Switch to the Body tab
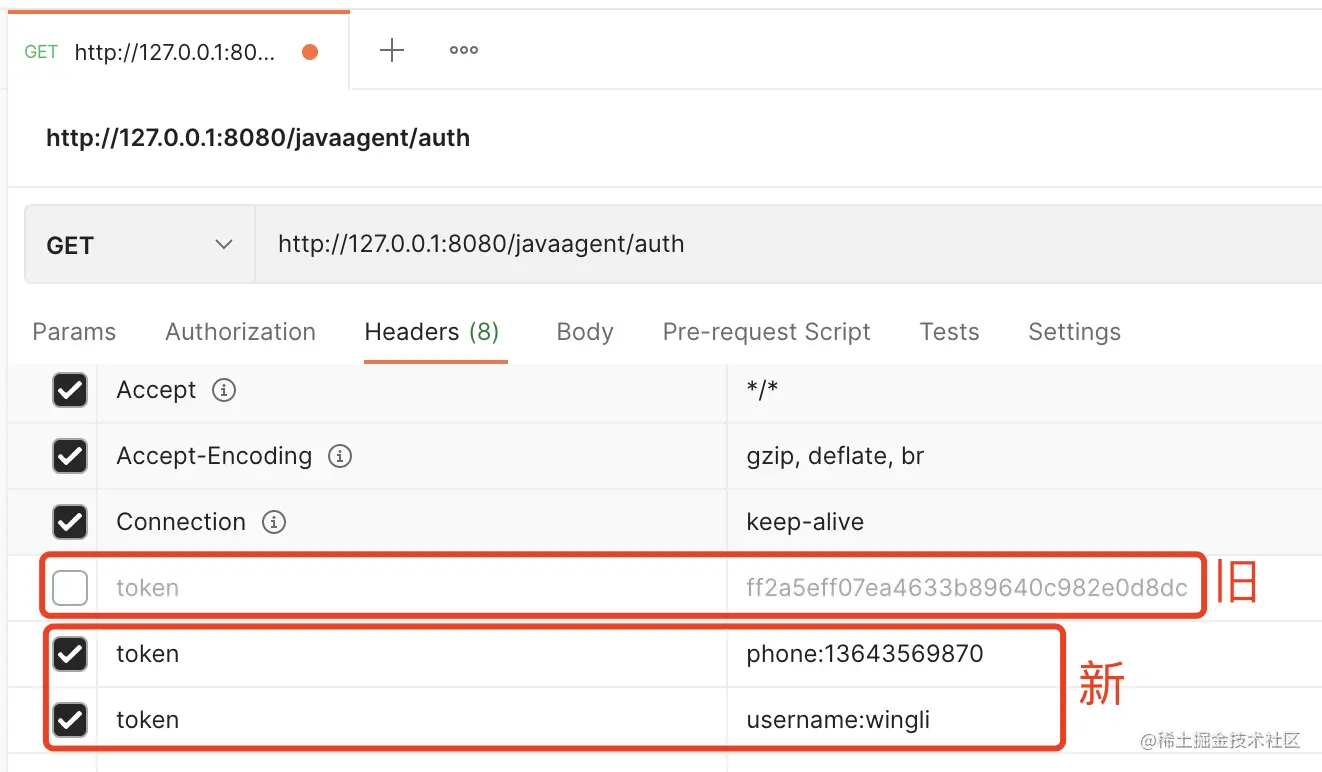The image size is (1322, 772). point(585,332)
